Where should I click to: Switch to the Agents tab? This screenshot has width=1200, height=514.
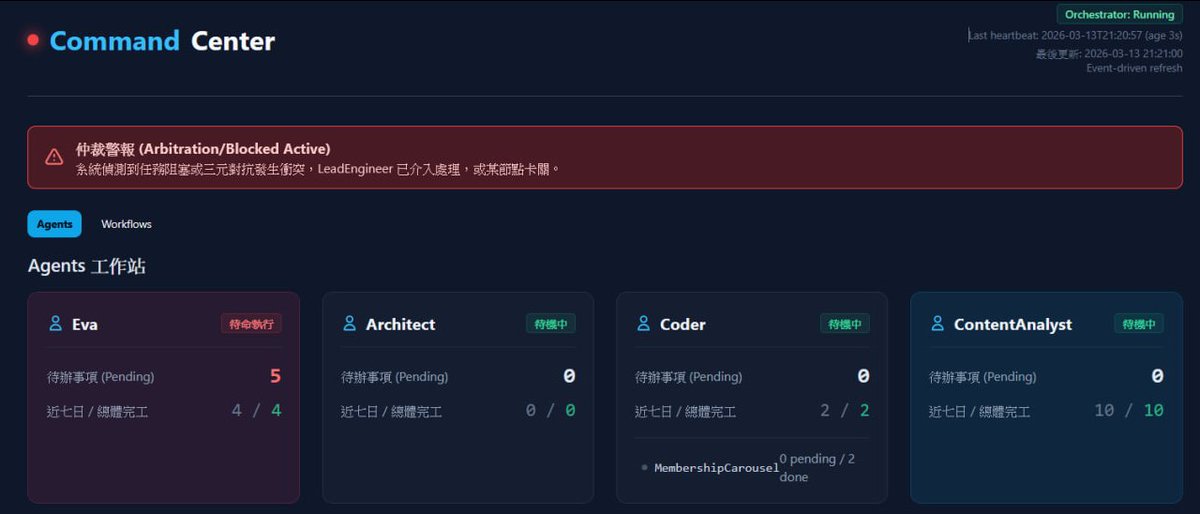point(54,224)
